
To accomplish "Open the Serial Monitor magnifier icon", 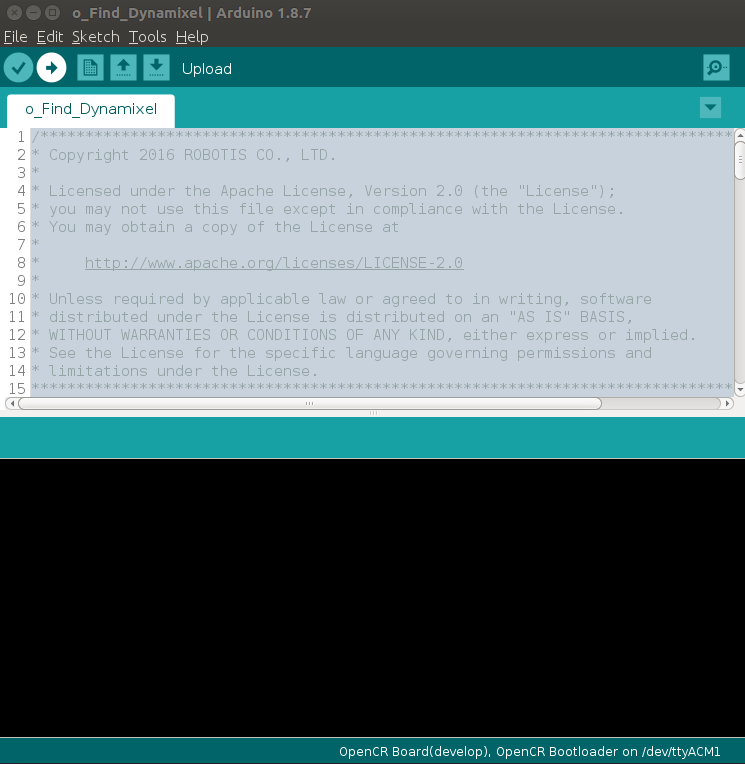I will (x=716, y=68).
